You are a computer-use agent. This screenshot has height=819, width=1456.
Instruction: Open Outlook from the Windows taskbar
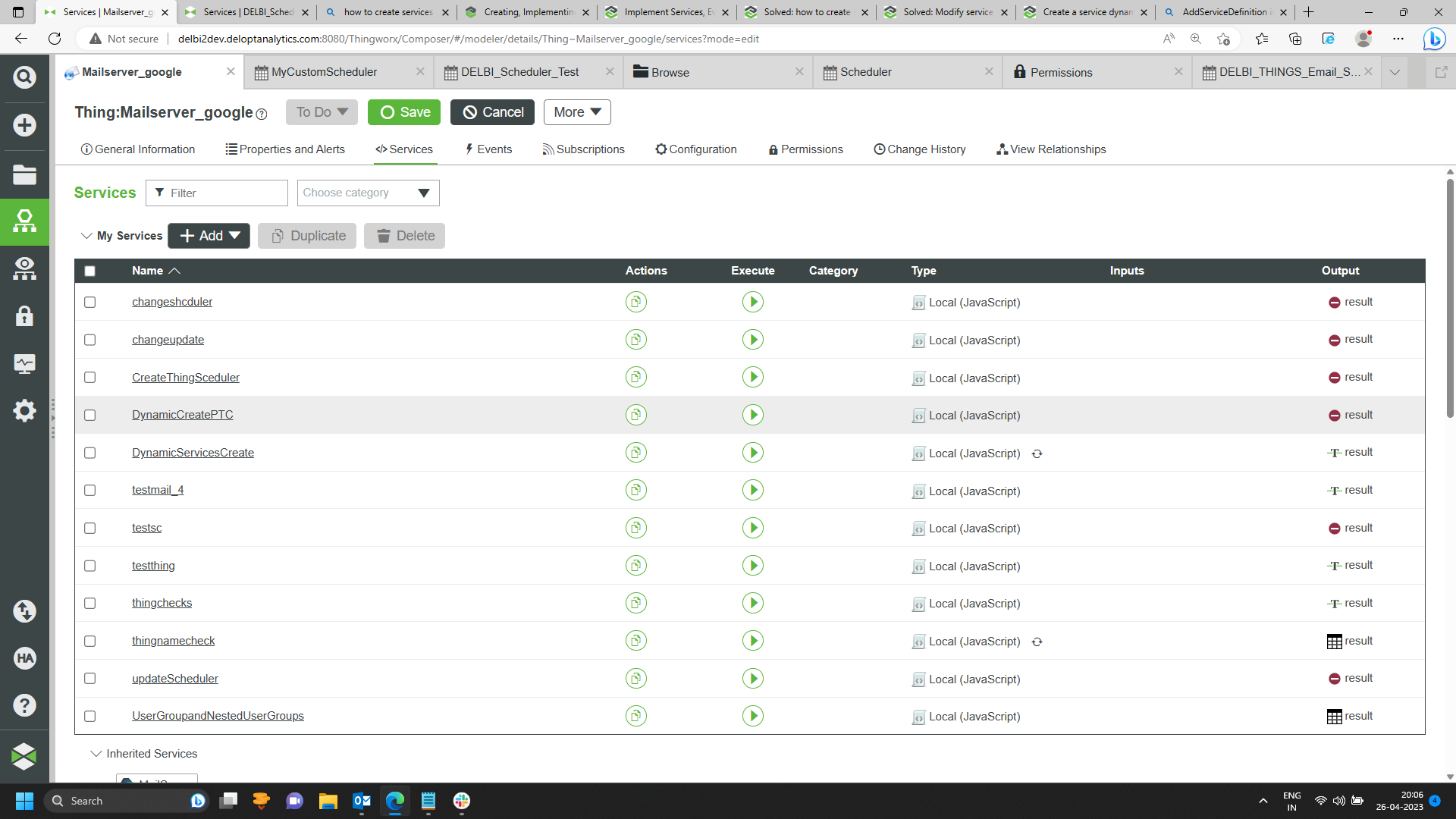tap(362, 800)
